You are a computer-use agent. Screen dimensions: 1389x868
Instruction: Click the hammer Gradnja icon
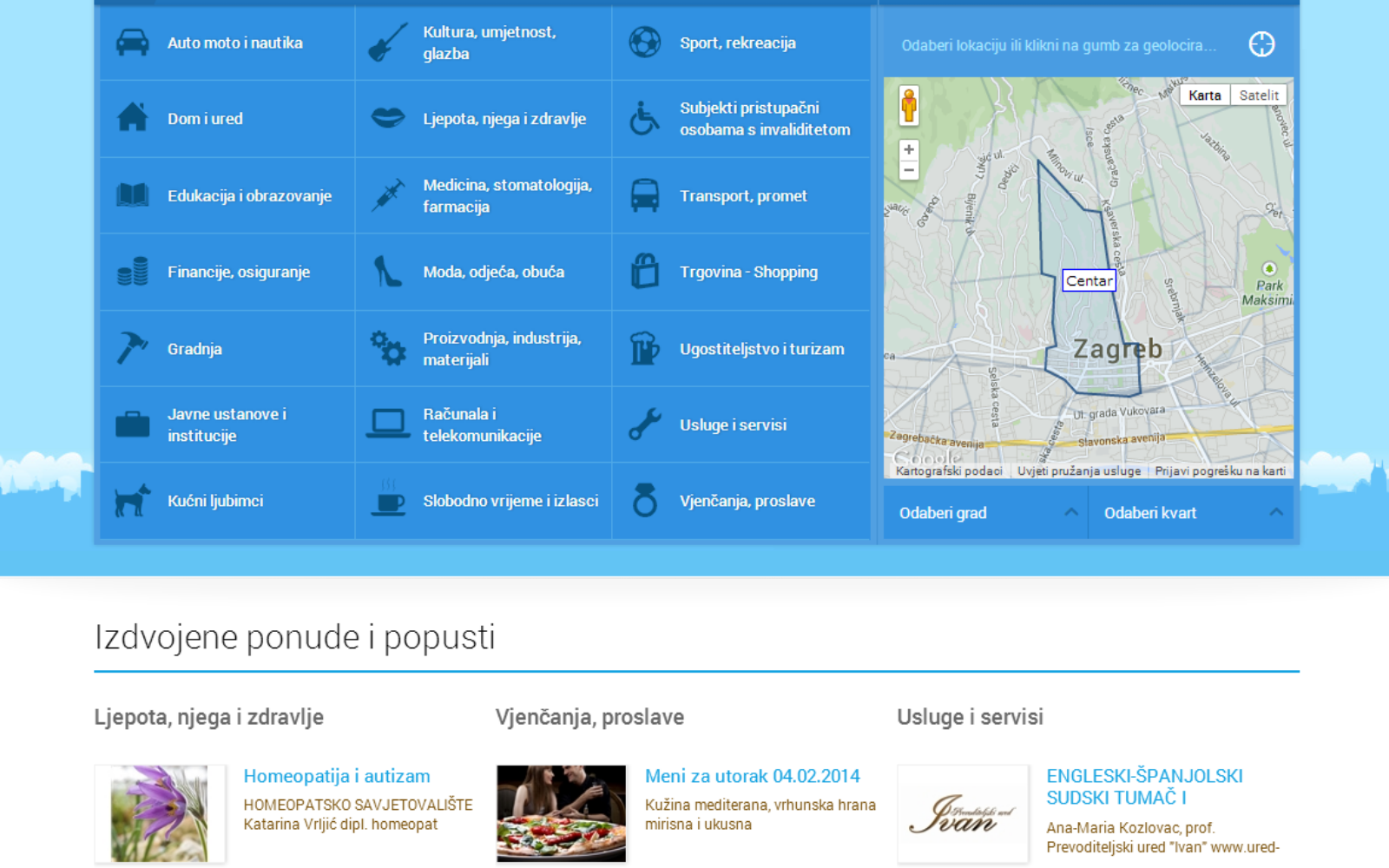(x=132, y=348)
